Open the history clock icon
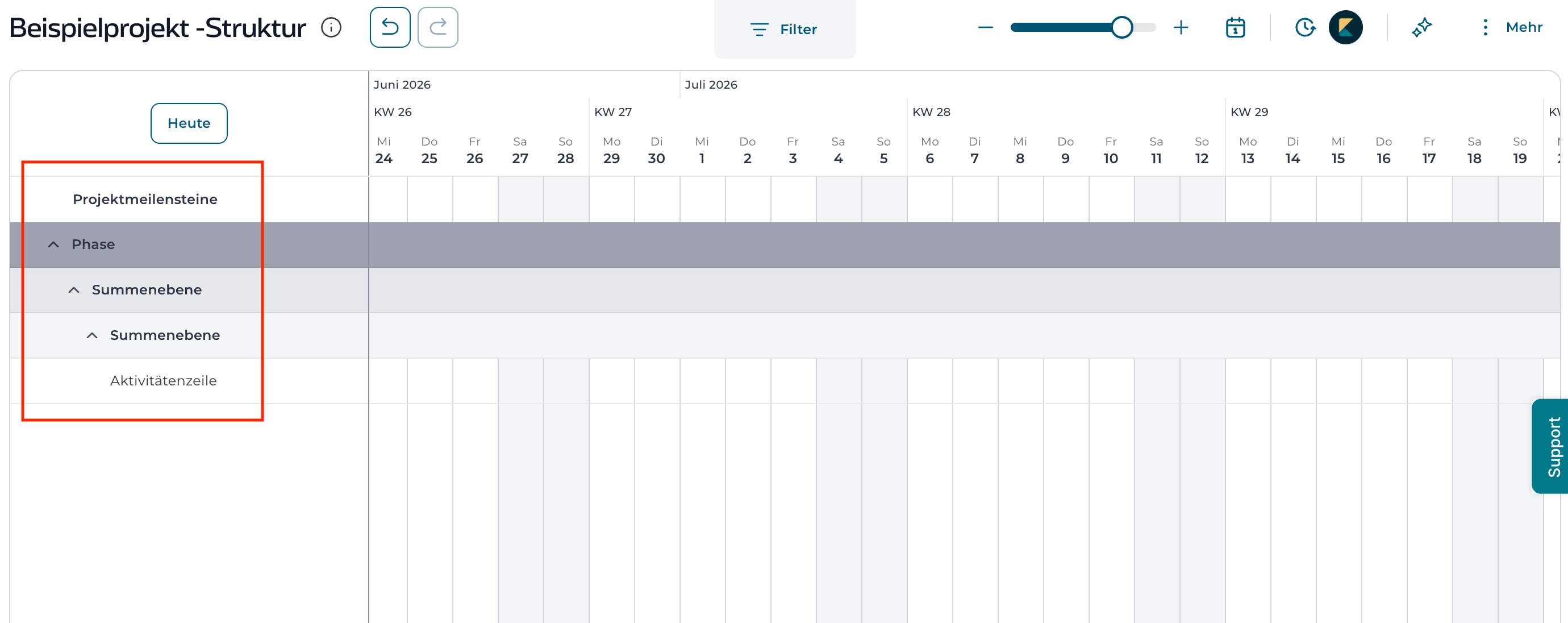Image resolution: width=1568 pixels, height=623 pixels. 1304,27
